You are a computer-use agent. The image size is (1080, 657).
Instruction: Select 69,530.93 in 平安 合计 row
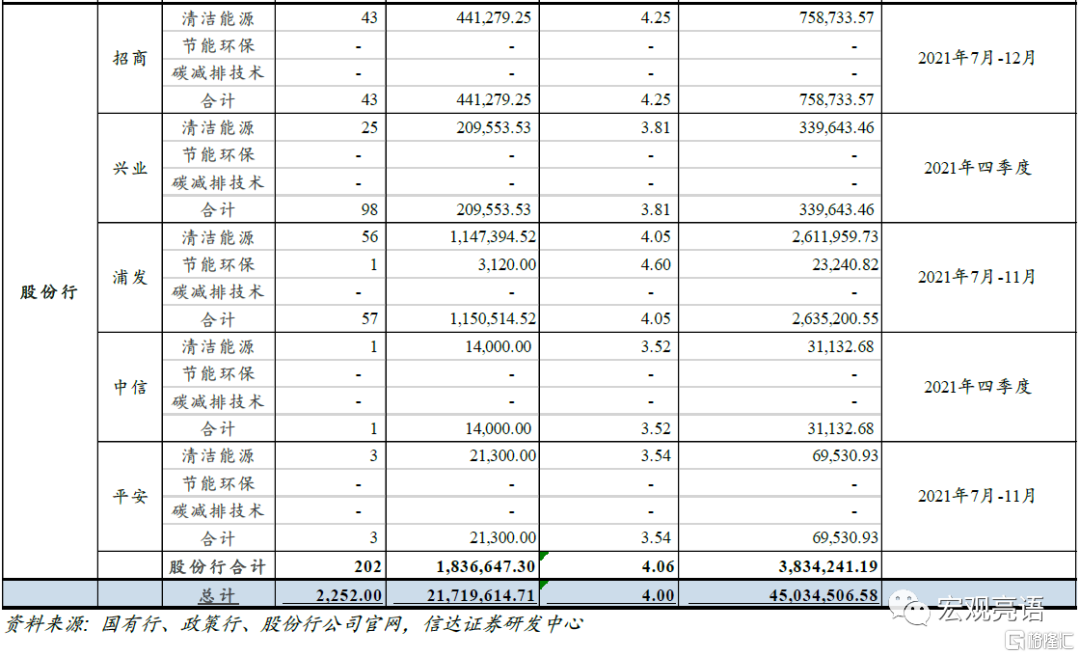[x=845, y=538]
